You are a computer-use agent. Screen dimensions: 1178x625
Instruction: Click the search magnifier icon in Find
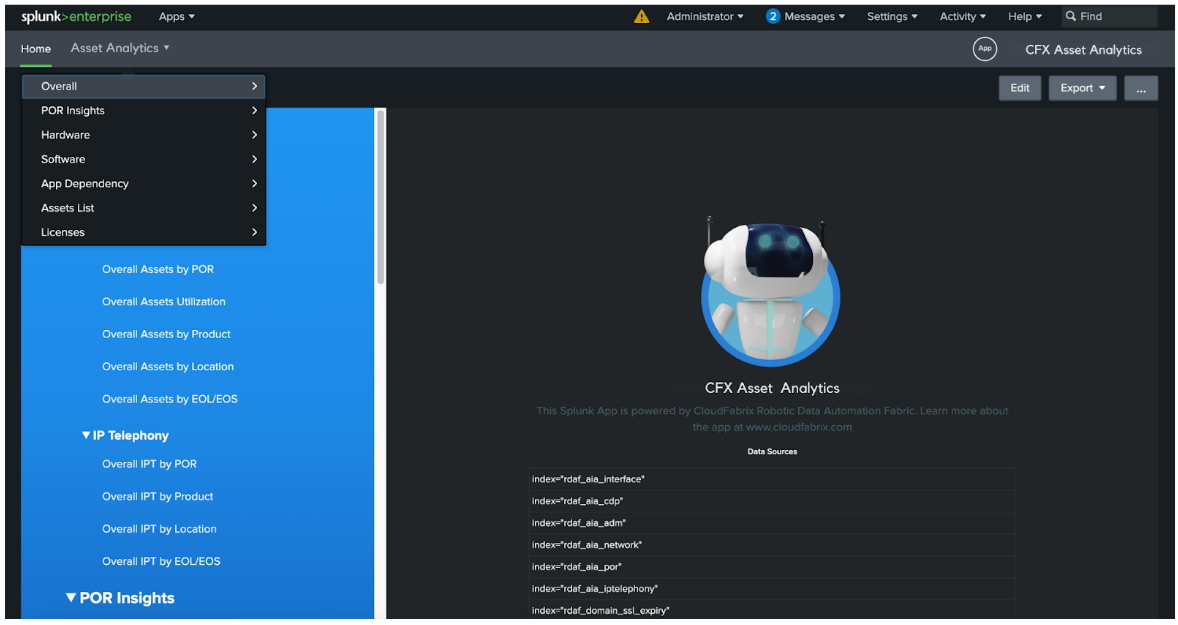click(x=1070, y=17)
